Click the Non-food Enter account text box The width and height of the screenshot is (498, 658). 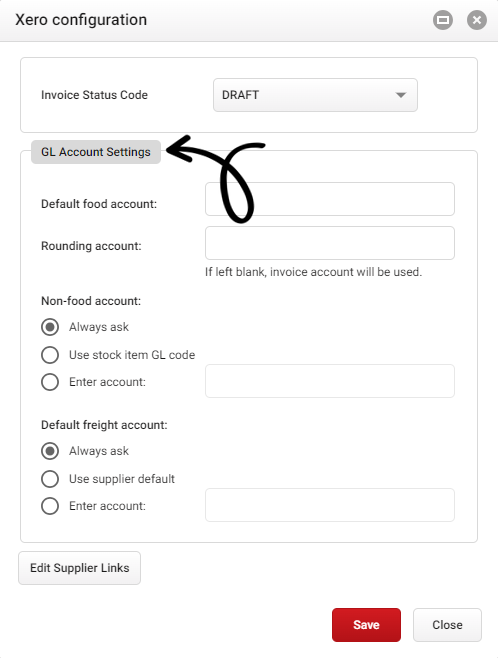[x=330, y=381]
